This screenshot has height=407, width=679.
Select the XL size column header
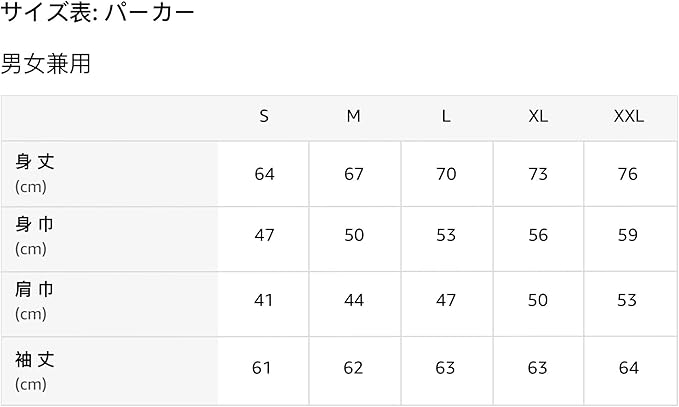click(538, 116)
